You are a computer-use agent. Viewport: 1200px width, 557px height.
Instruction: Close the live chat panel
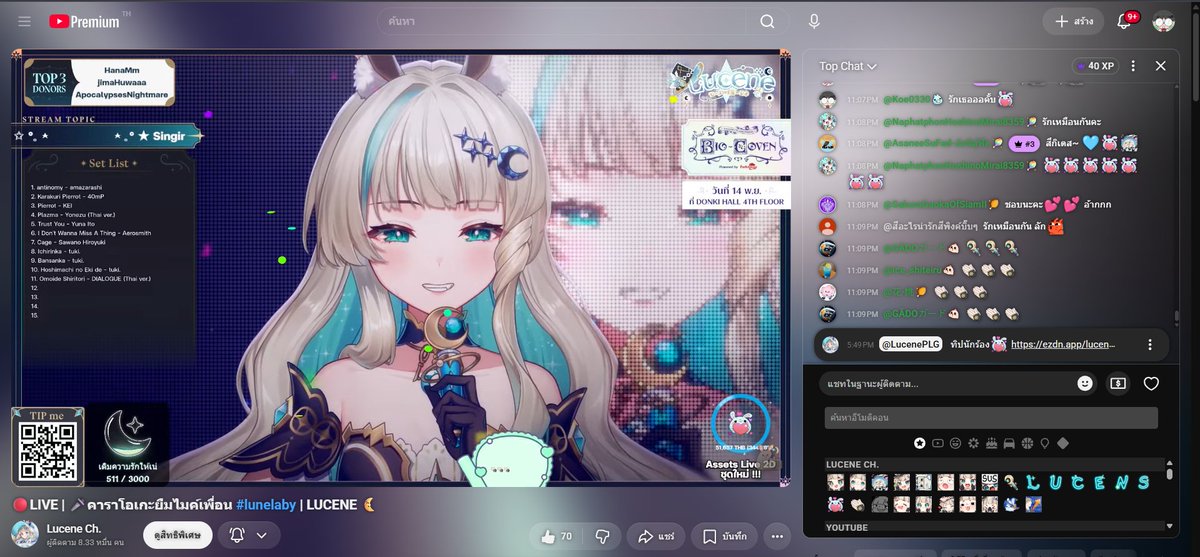coord(1161,66)
